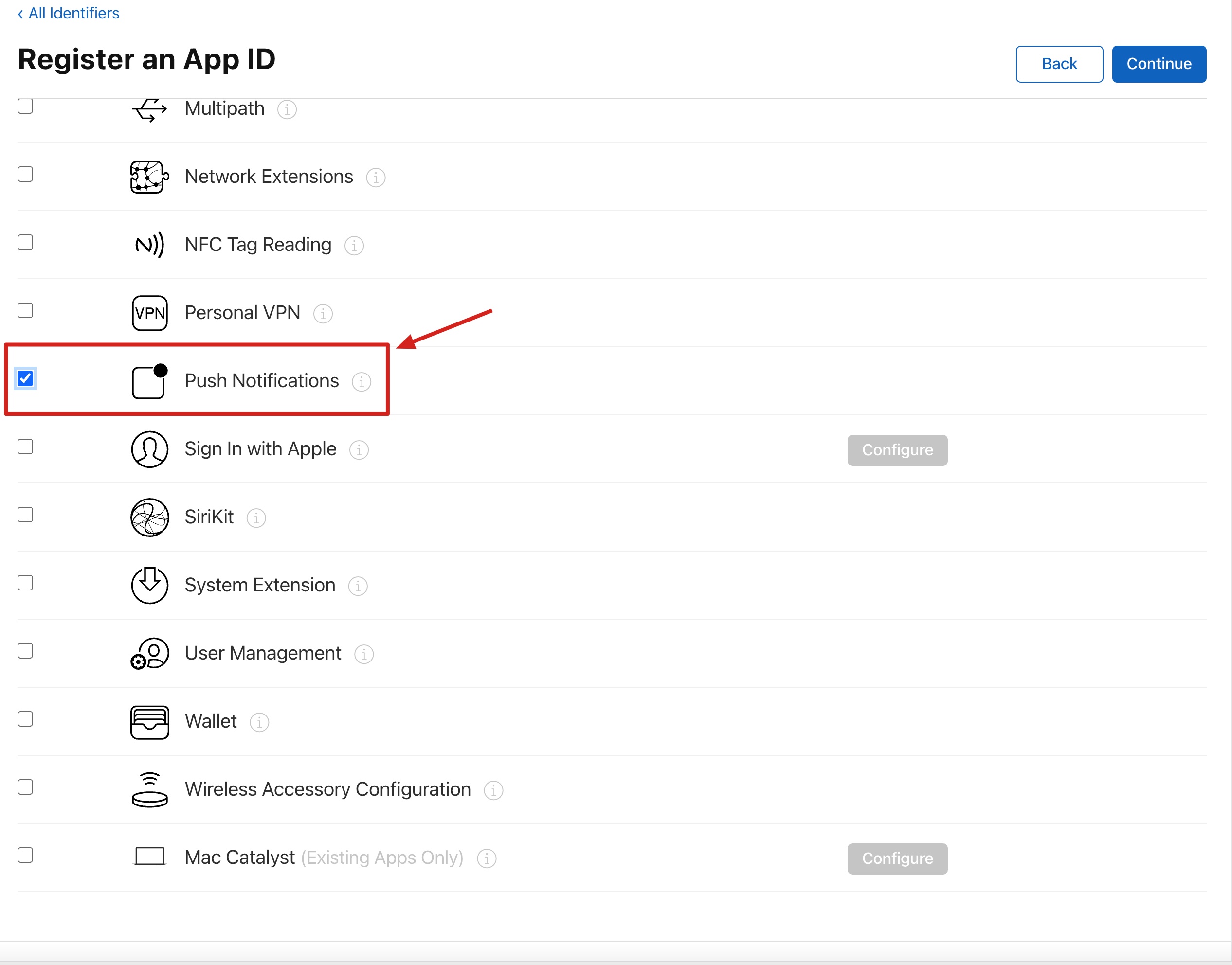Screen dimensions: 1232x965
Task: Uncheck the Push Notifications checkbox
Action: pyautogui.click(x=25, y=378)
